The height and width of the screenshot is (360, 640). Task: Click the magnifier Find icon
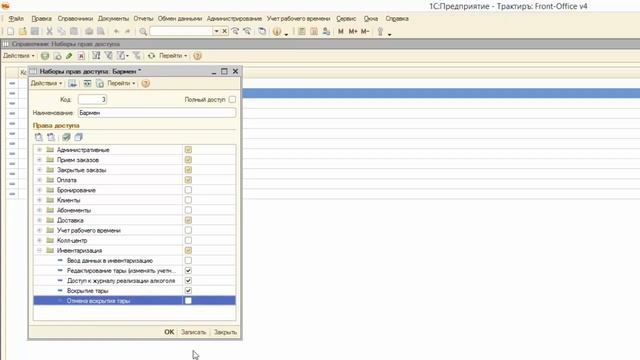coord(143,31)
